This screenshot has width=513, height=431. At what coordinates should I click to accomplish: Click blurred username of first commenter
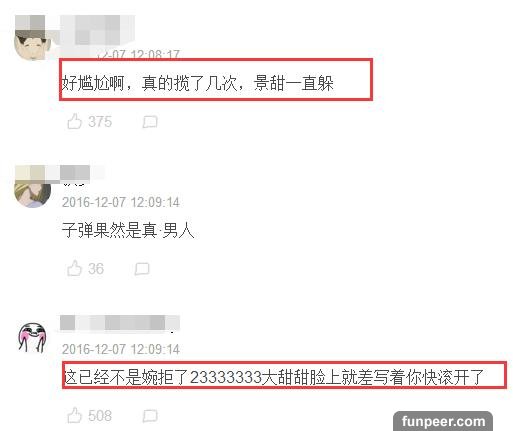pos(97,31)
